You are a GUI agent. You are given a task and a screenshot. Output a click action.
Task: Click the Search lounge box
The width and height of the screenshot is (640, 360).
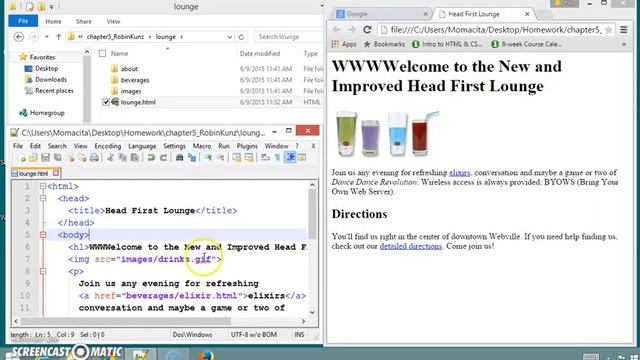click(x=288, y=37)
